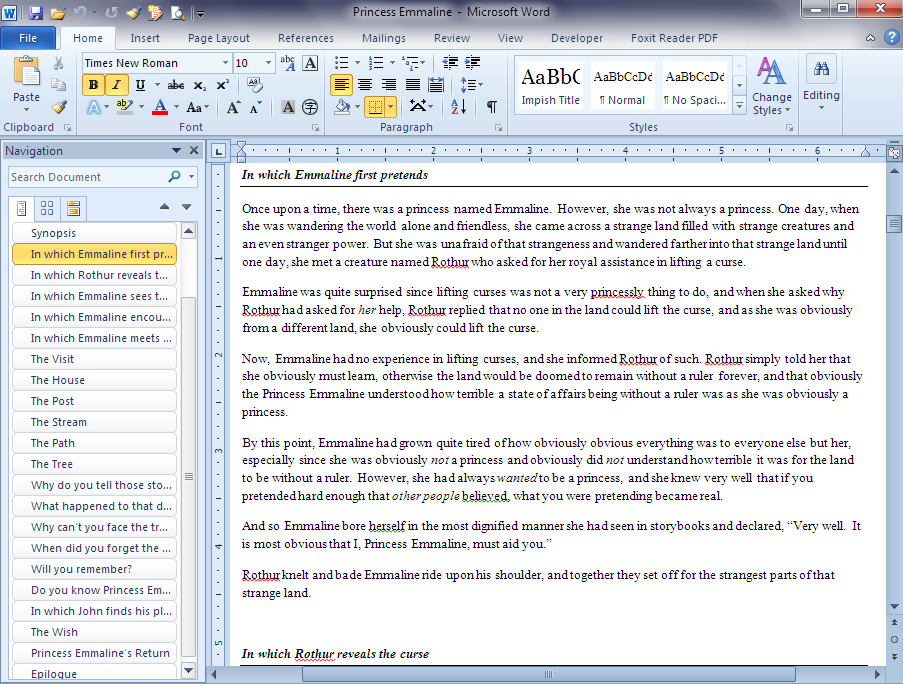Jump to The Stream heading
The height and width of the screenshot is (684, 903).
pos(94,422)
